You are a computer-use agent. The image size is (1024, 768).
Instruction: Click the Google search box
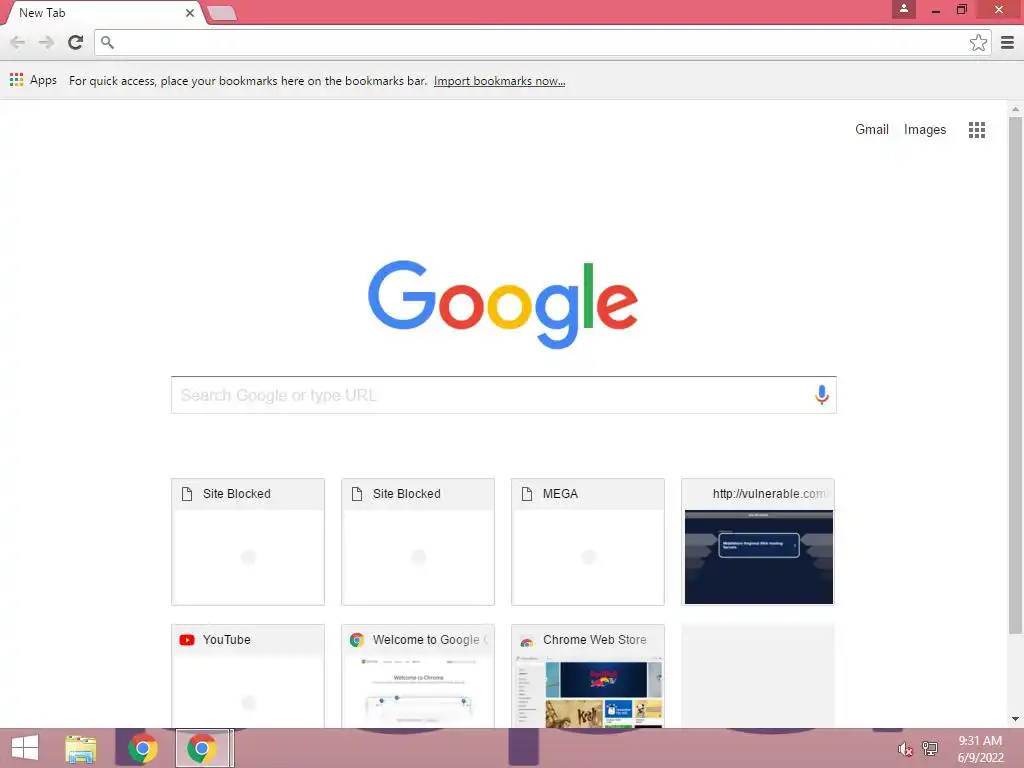click(x=504, y=394)
